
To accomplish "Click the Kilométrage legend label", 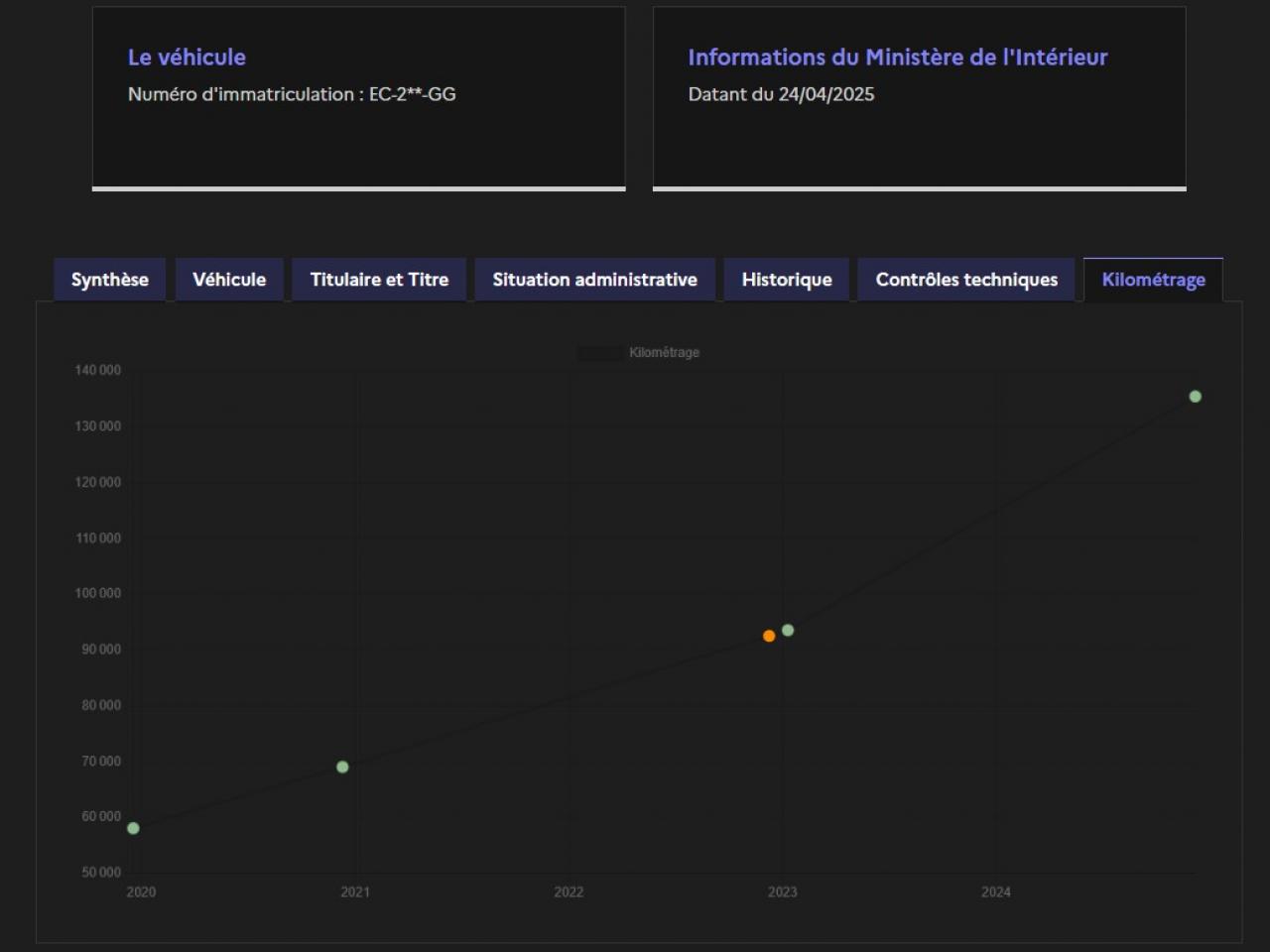I will (x=664, y=353).
